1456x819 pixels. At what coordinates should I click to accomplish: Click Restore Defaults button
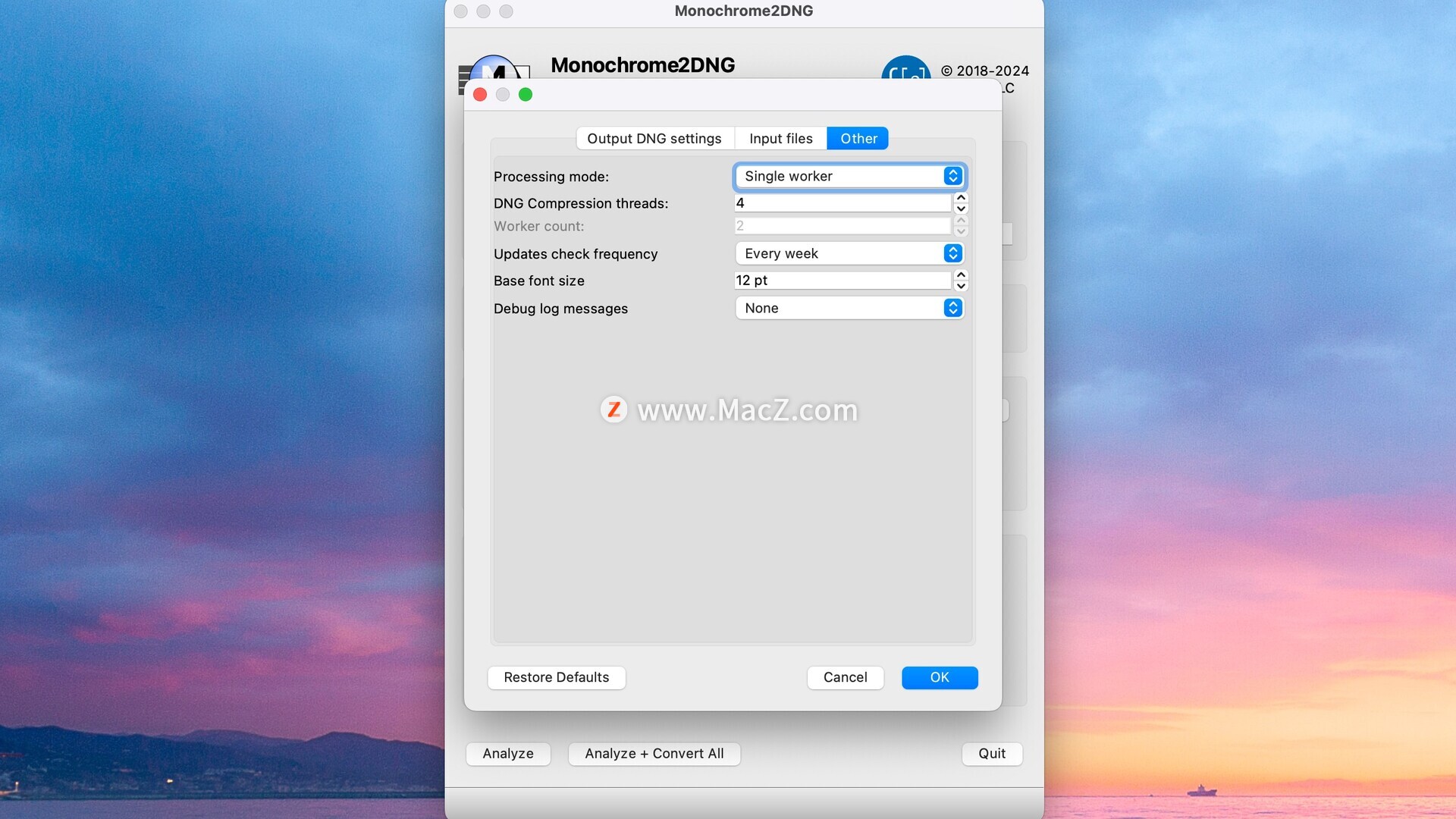point(557,677)
